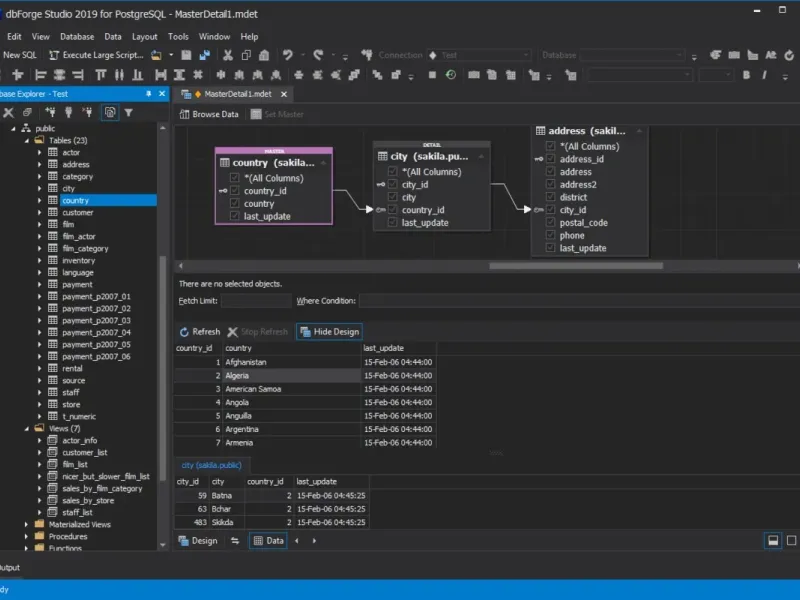This screenshot has height=600, width=800.
Task: Expand the Procedures folder
Action: [27, 536]
